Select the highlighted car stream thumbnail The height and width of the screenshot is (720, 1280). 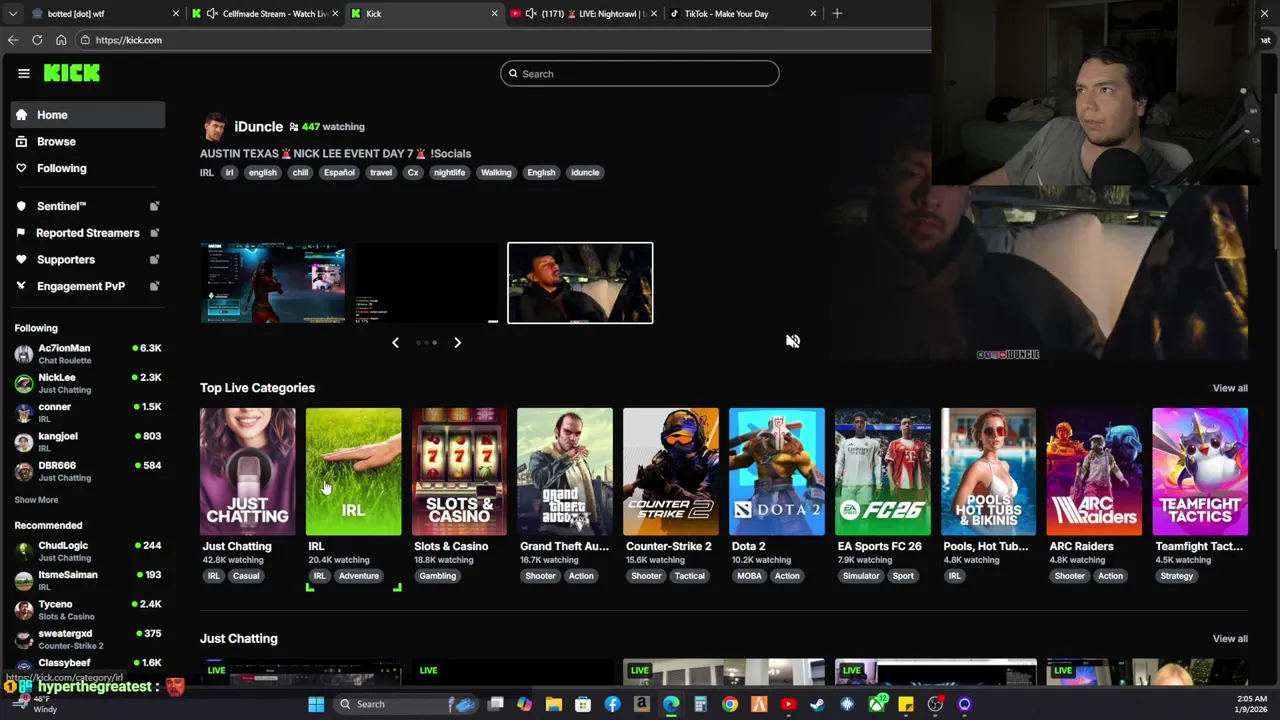tap(580, 283)
